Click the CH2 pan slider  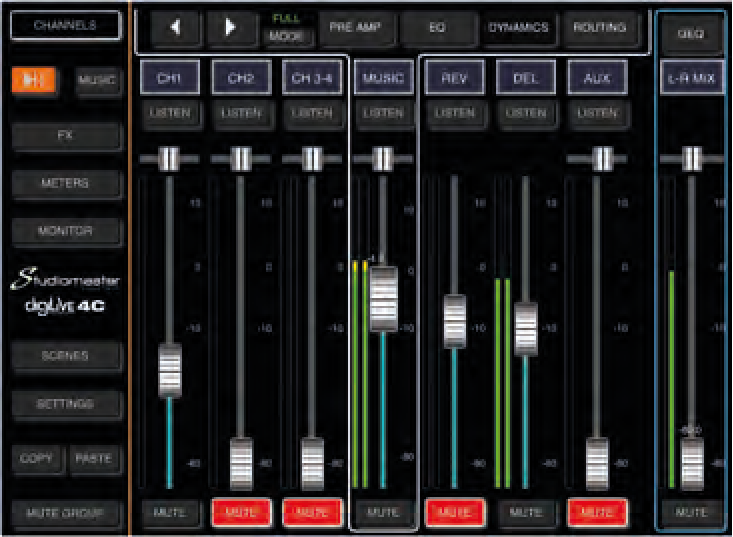tap(241, 159)
